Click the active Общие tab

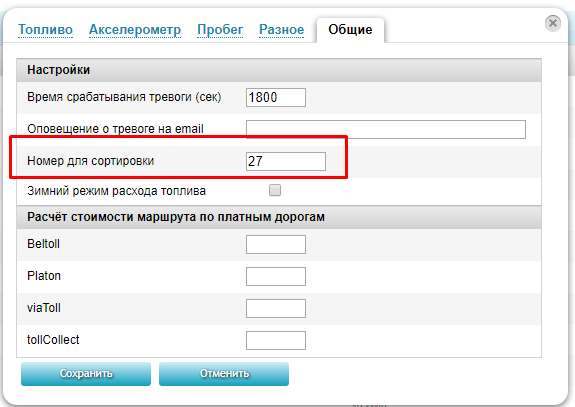pos(350,30)
